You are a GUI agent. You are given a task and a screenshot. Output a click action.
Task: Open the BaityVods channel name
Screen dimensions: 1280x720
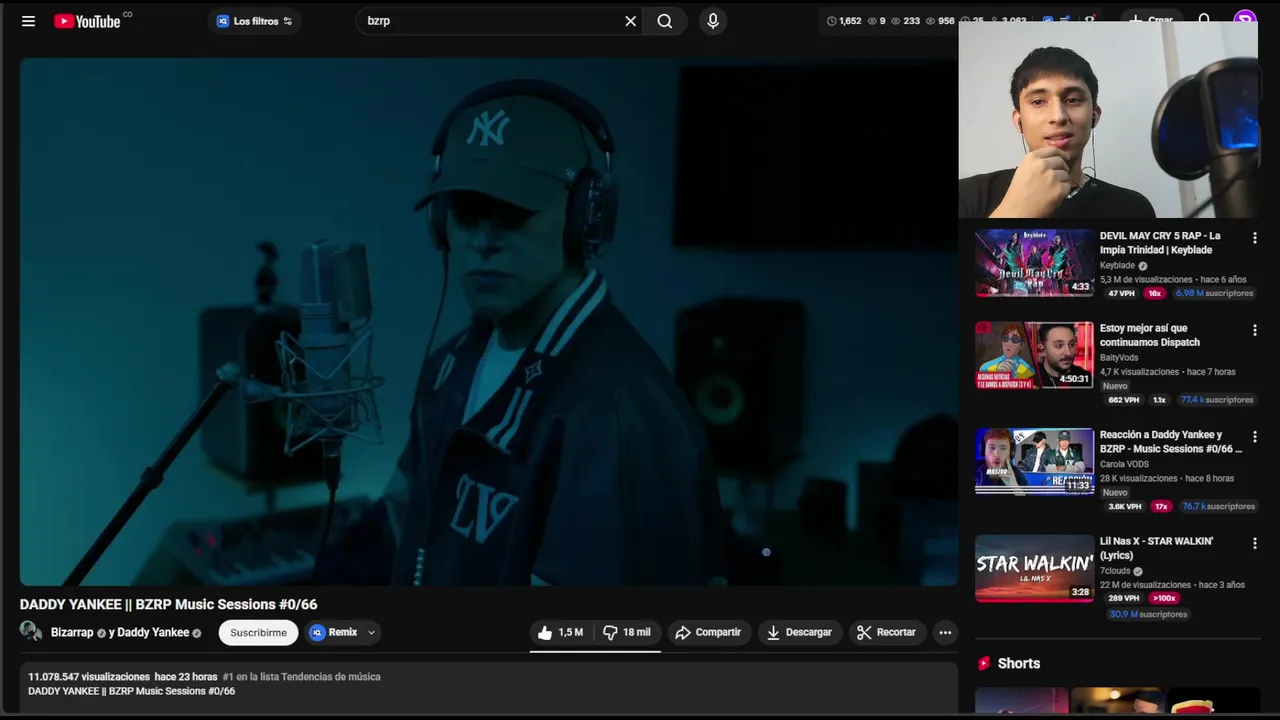pos(1119,357)
